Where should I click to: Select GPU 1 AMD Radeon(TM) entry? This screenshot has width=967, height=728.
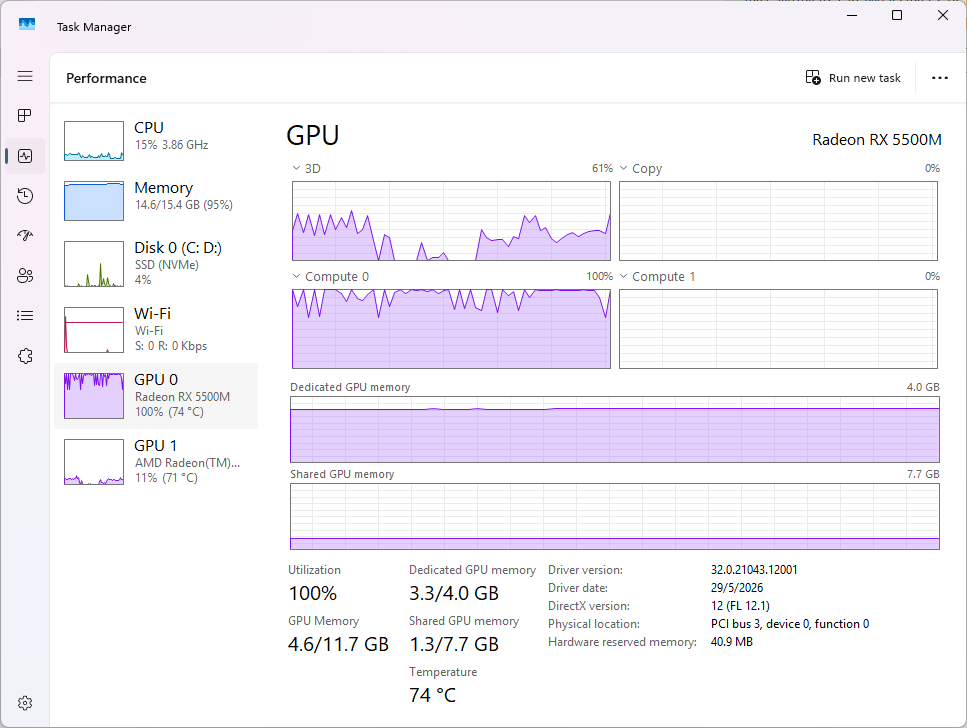156,461
